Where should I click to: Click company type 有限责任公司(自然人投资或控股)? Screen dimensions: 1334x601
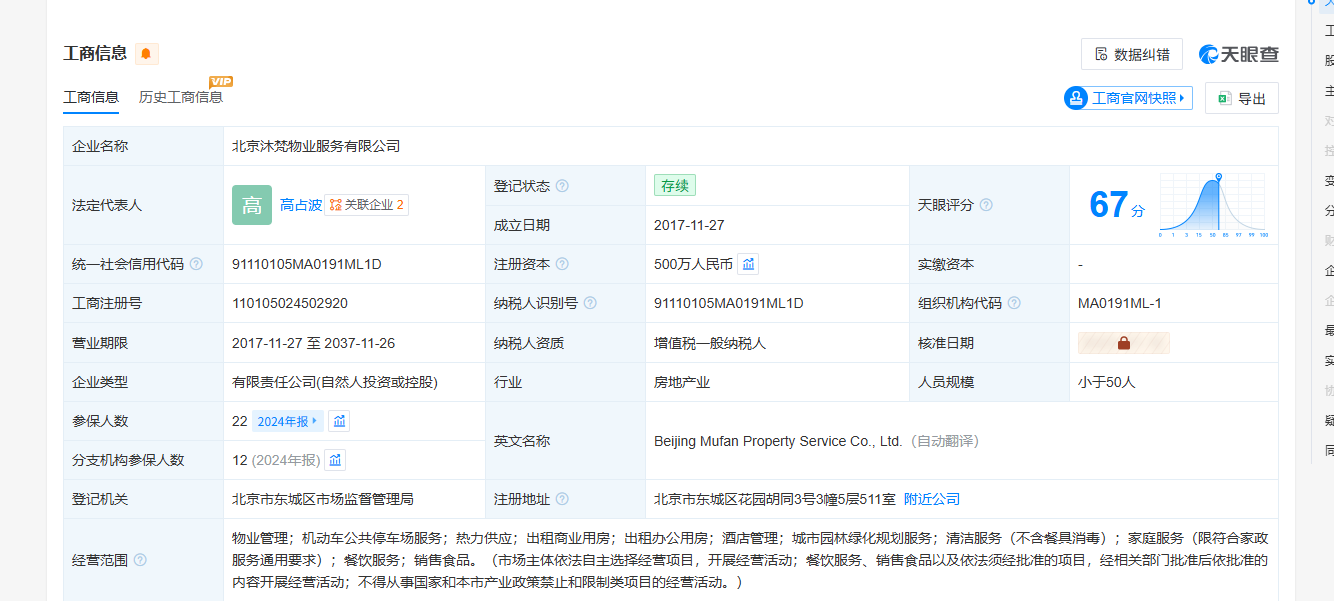click(335, 382)
